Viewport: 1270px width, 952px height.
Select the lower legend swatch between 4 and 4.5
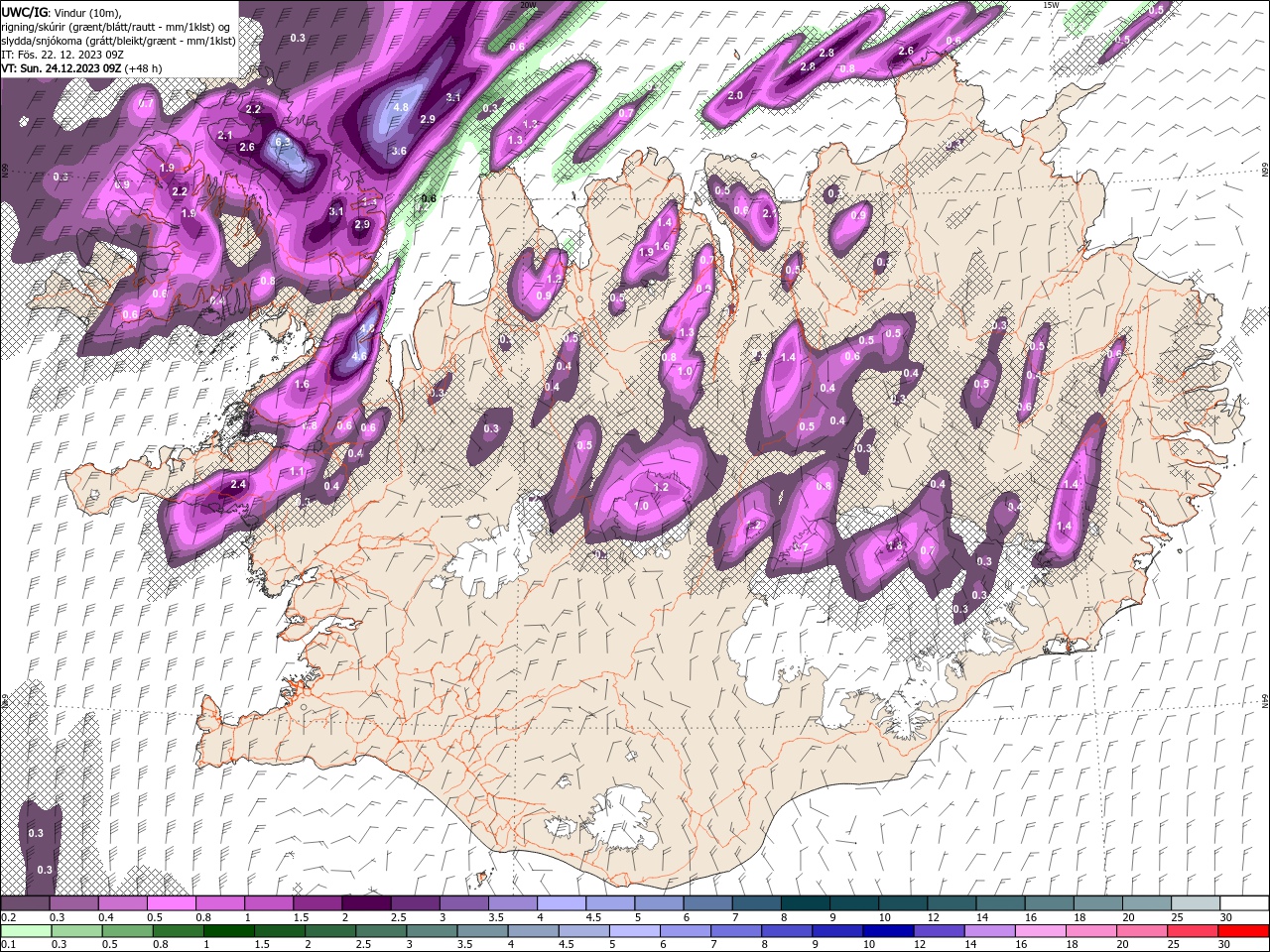(534, 931)
